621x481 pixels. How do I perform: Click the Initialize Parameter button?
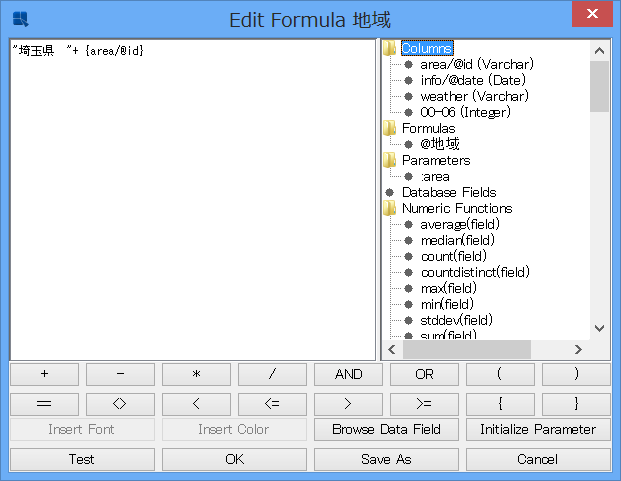click(538, 430)
